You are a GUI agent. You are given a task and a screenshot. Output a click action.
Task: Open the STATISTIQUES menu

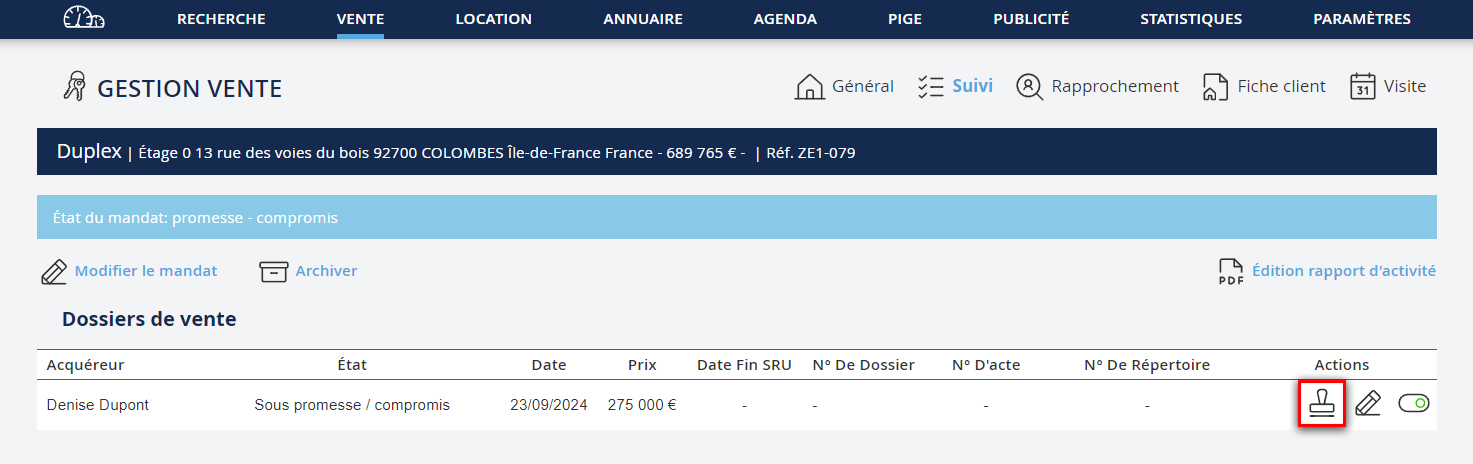1191,19
